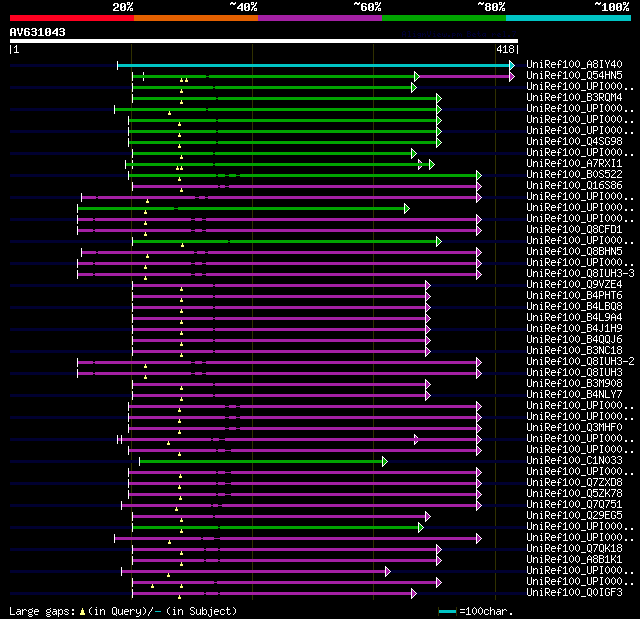Screen dimensions: 640x619
Task: Click the green ~80% identity color segment
Action: tap(444, 18)
